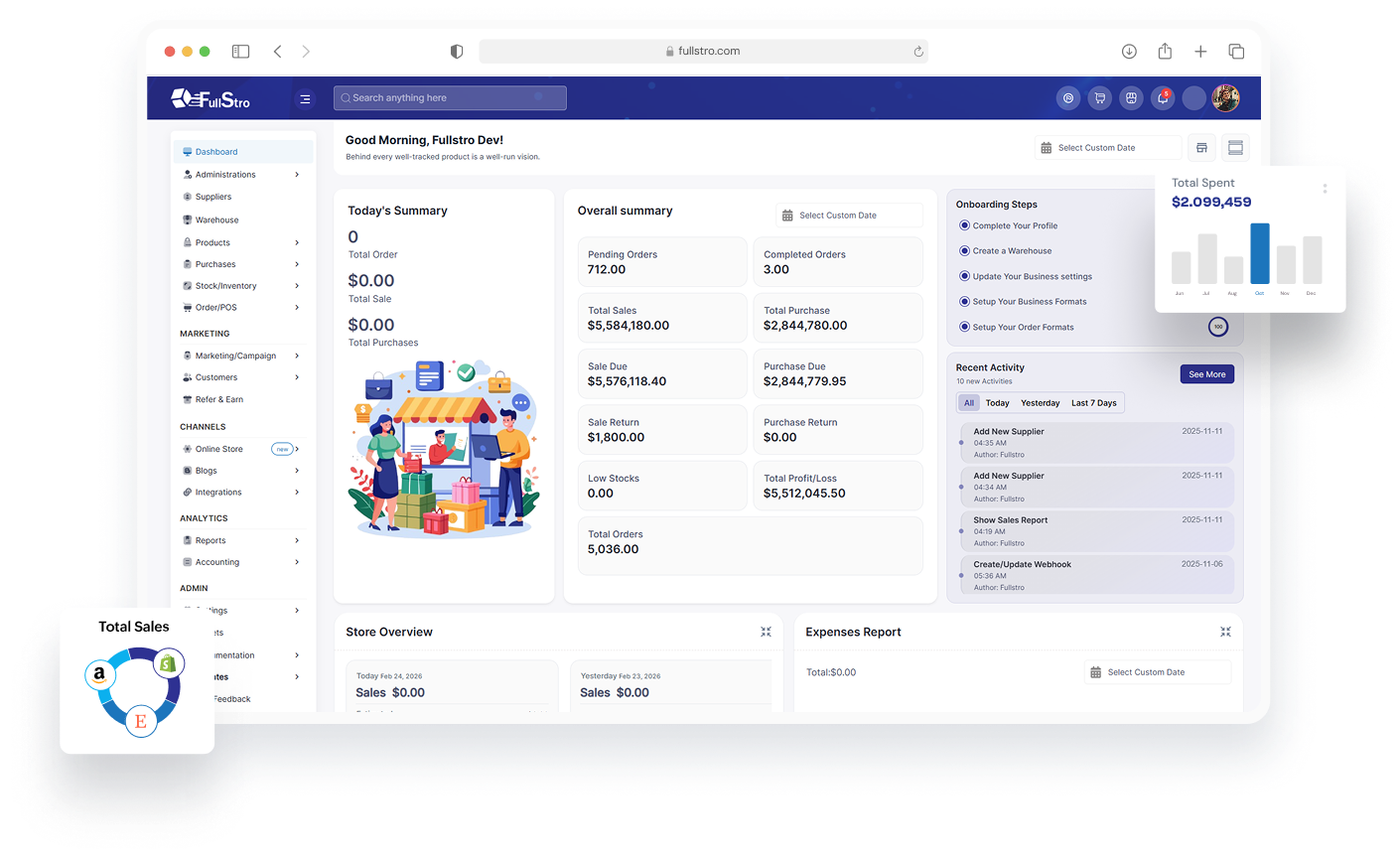Viewport: 1400px width, 862px height.
Task: Click the See More button
Action: [1206, 374]
